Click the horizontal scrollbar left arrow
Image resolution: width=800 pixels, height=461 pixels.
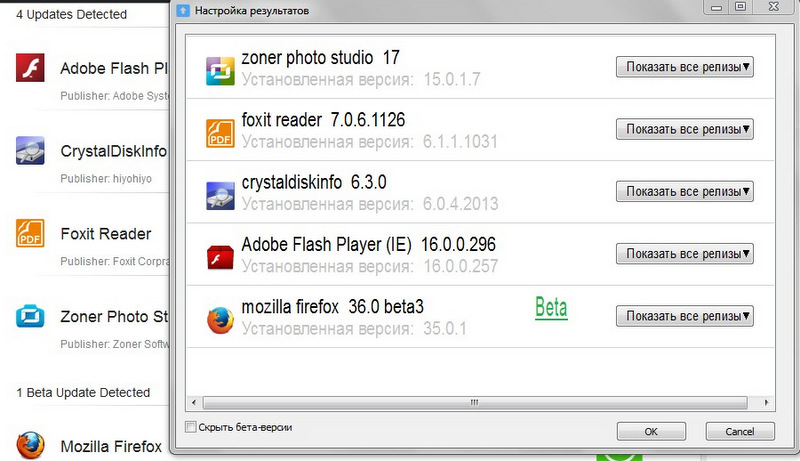[x=193, y=402]
